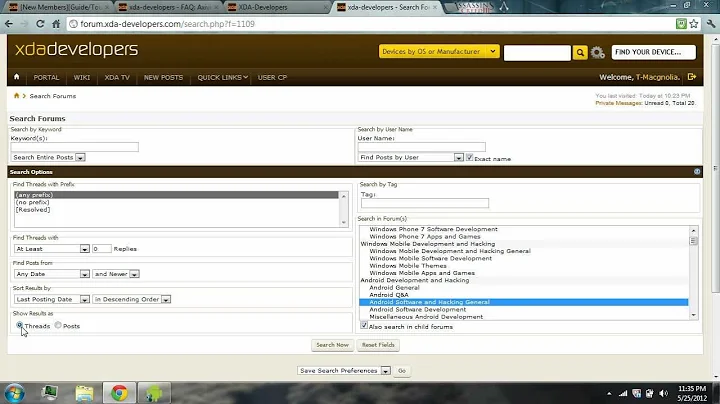The width and height of the screenshot is (720, 404).
Task: Click the browser back arrow
Action: [9, 24]
